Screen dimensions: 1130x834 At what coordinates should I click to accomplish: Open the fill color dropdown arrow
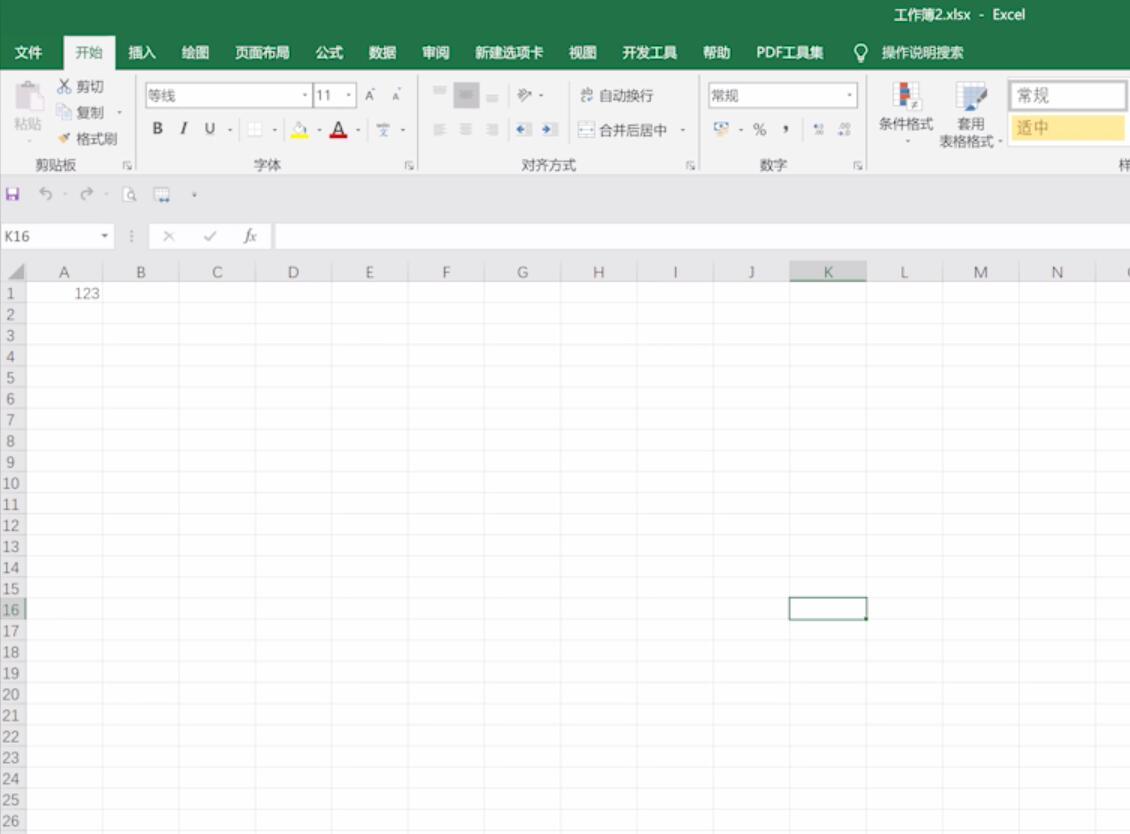(x=319, y=130)
